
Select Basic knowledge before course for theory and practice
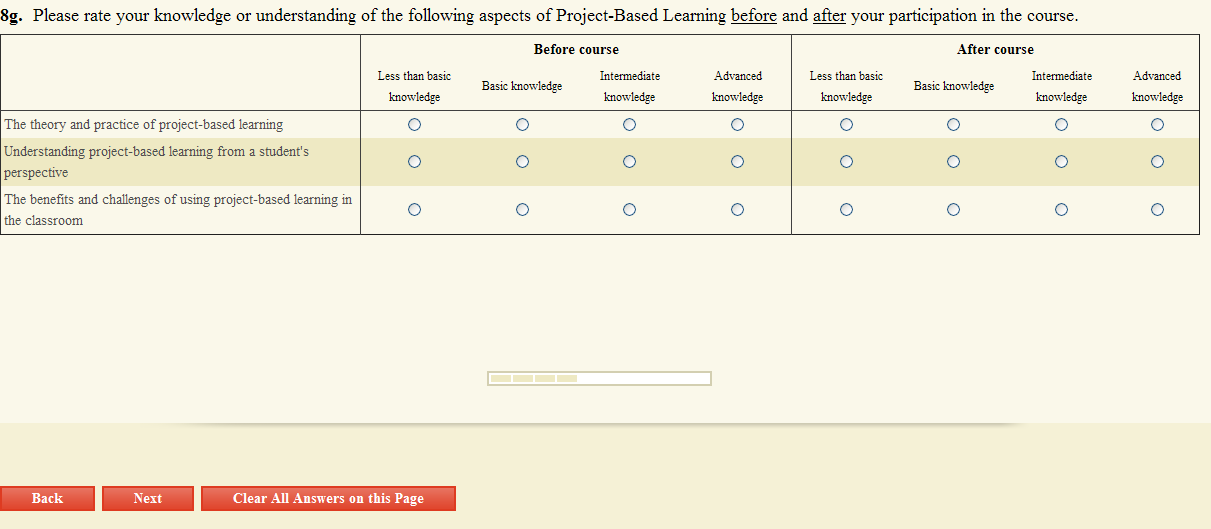522,125
